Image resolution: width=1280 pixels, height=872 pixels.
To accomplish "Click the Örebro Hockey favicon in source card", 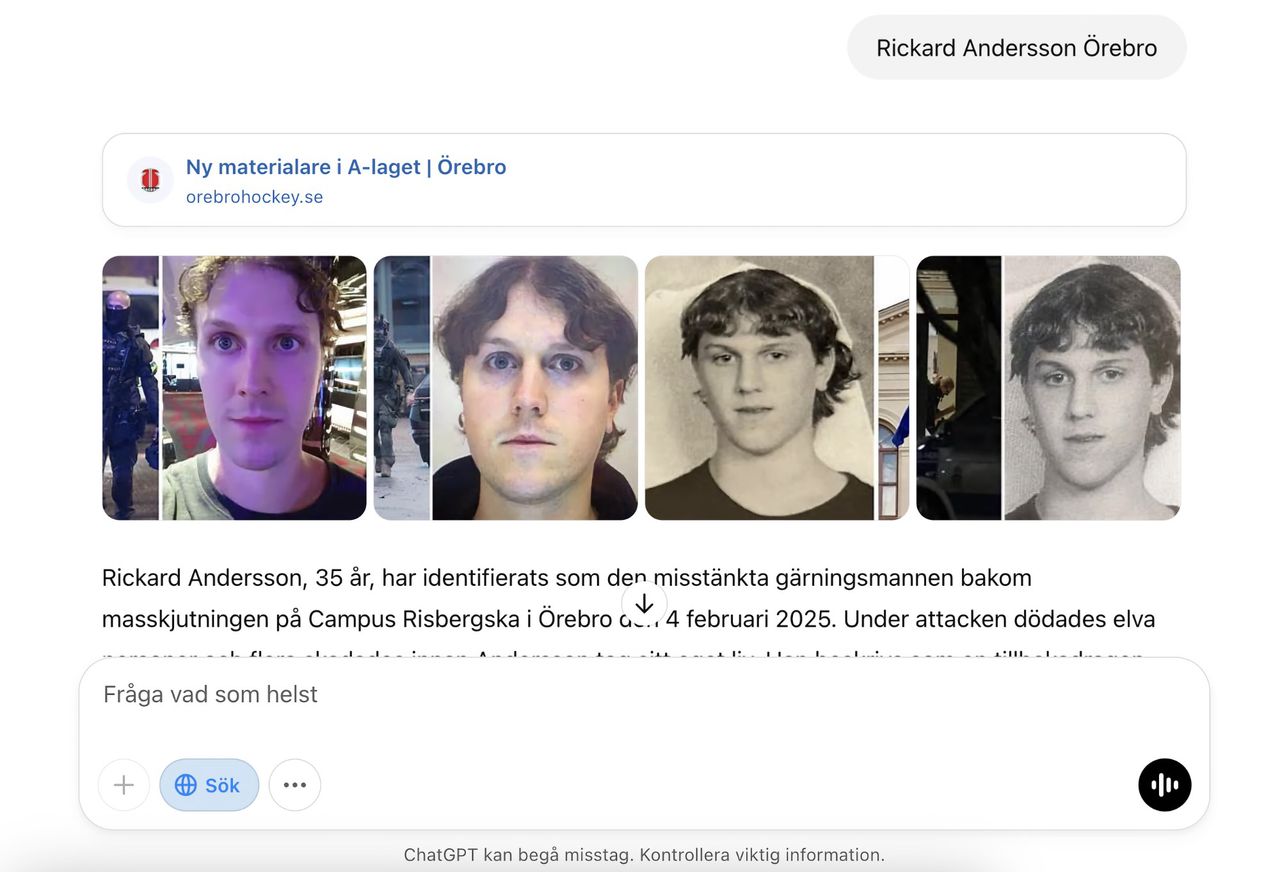I will point(150,180).
